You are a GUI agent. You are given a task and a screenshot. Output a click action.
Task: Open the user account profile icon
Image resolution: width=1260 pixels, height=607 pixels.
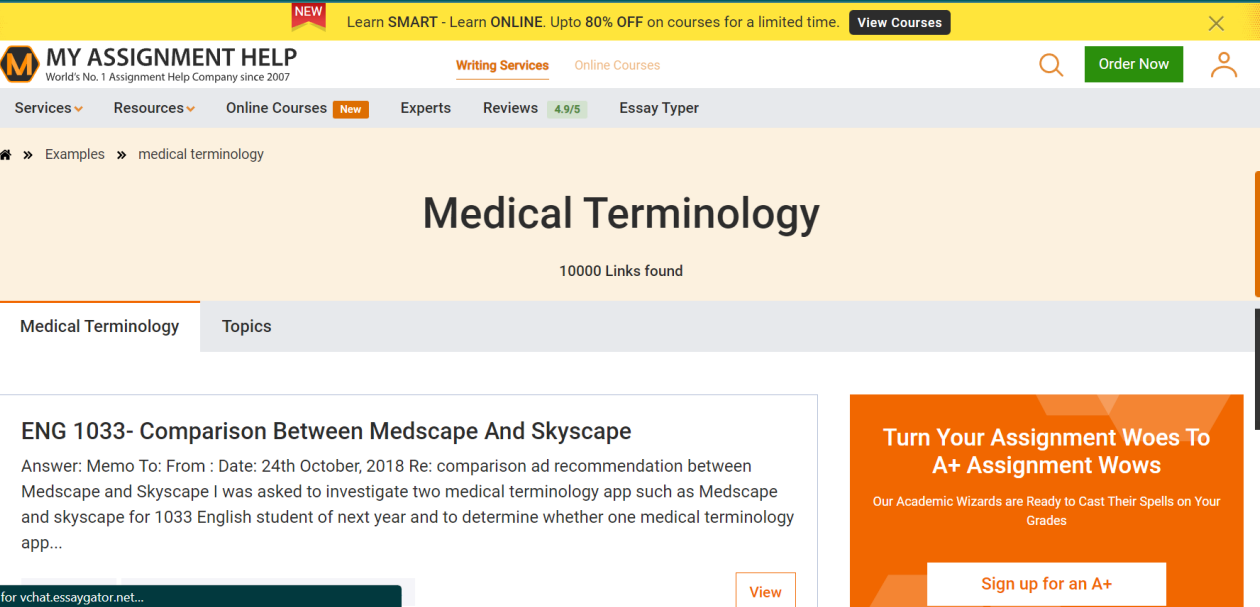[x=1224, y=65]
